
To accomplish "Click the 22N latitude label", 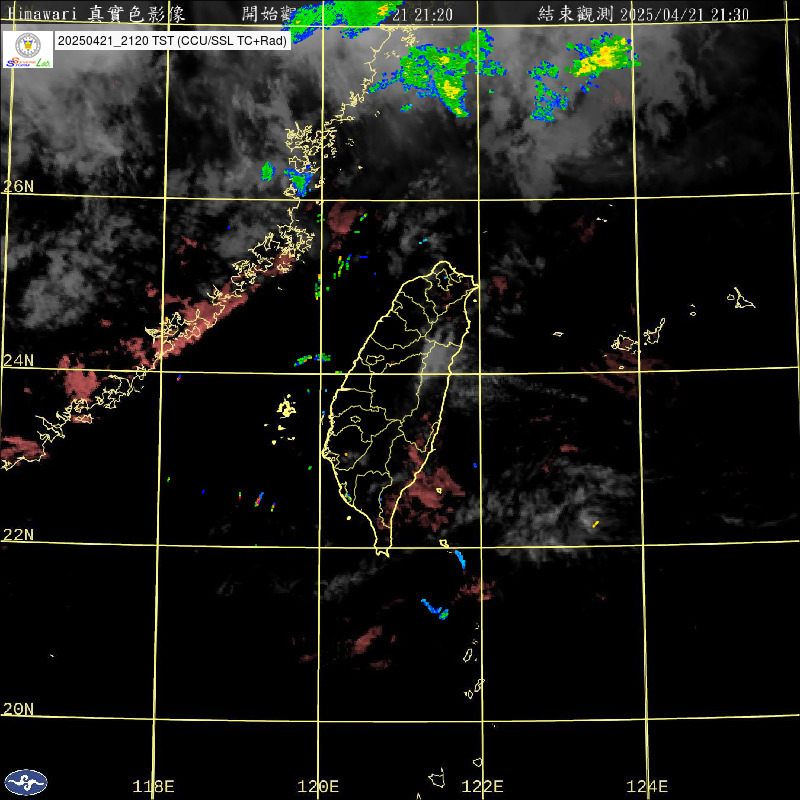I will pyautogui.click(x=19, y=535).
